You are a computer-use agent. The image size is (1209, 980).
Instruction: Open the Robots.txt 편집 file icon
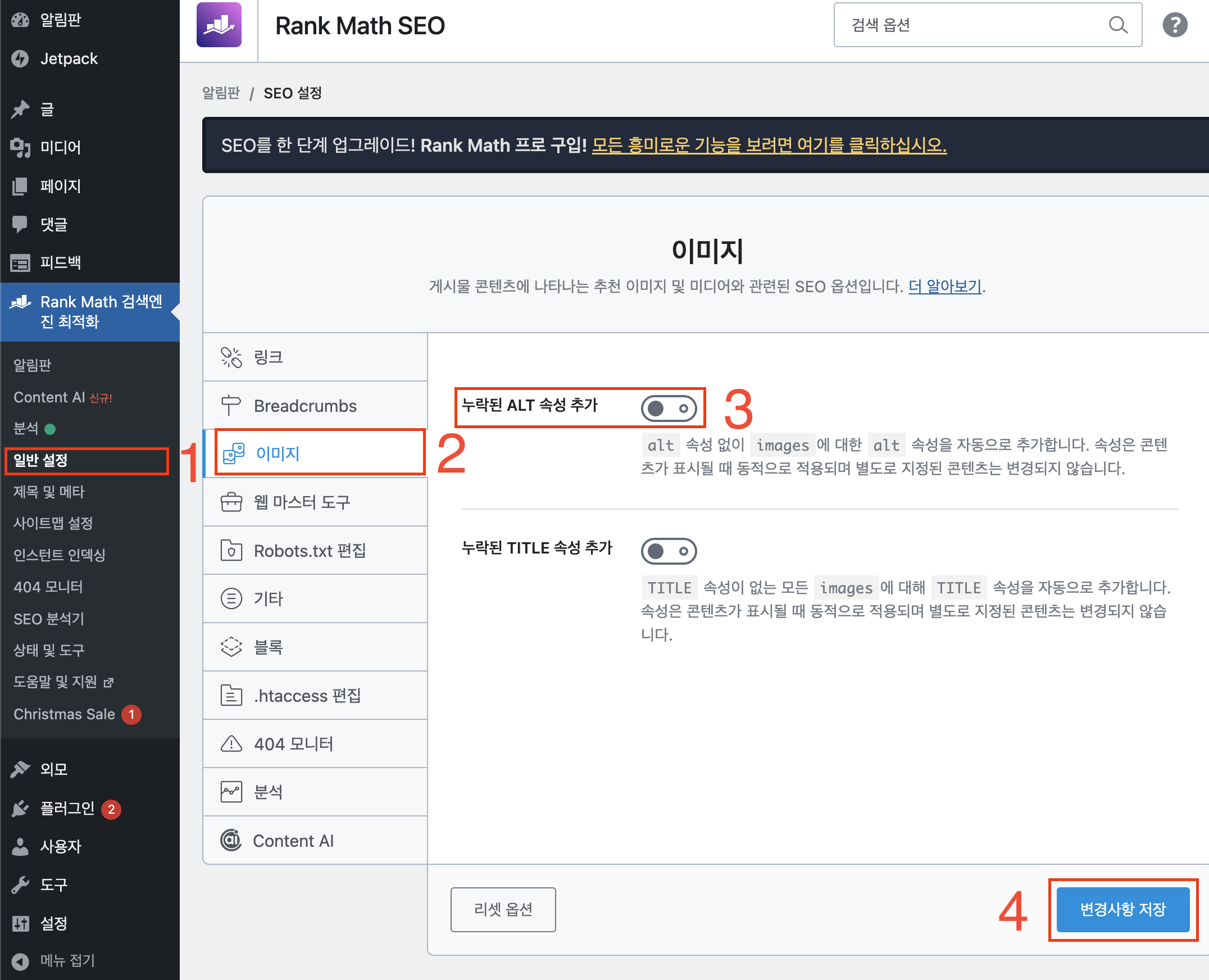tap(231, 550)
